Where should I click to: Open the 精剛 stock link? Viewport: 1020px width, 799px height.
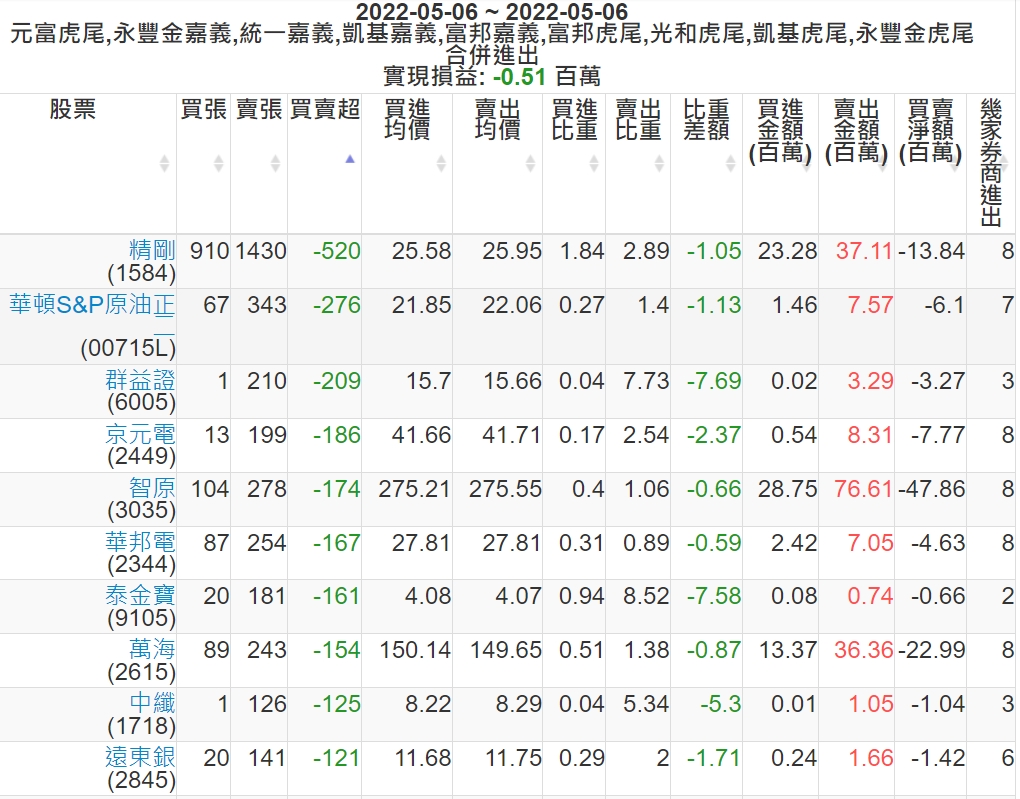pyautogui.click(x=152, y=250)
